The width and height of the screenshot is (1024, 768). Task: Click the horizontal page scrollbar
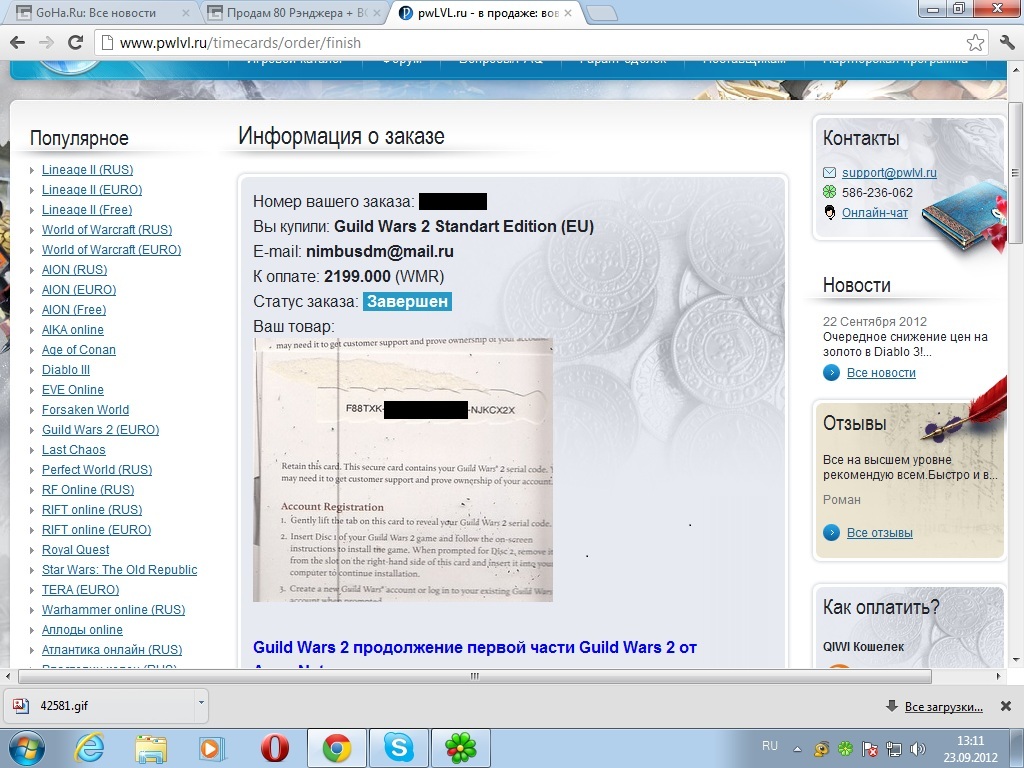(x=475, y=677)
